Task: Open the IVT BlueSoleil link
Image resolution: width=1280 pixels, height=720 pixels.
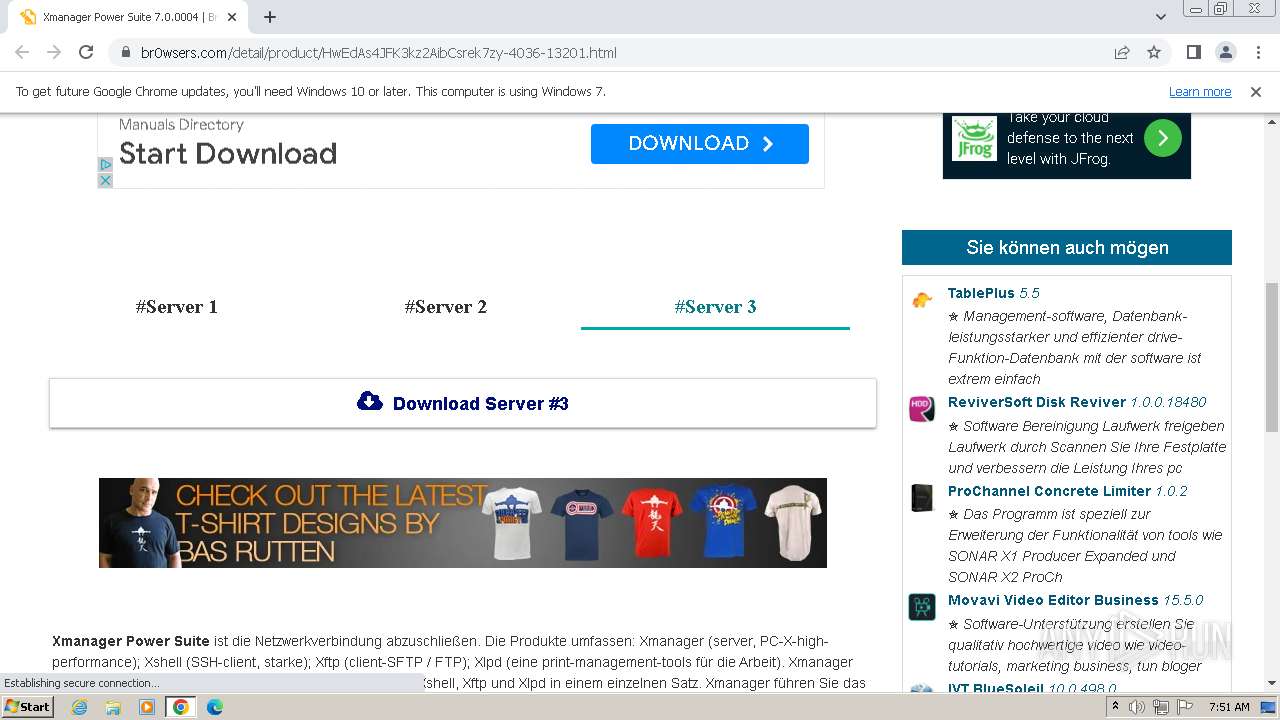Action: tap(1032, 689)
